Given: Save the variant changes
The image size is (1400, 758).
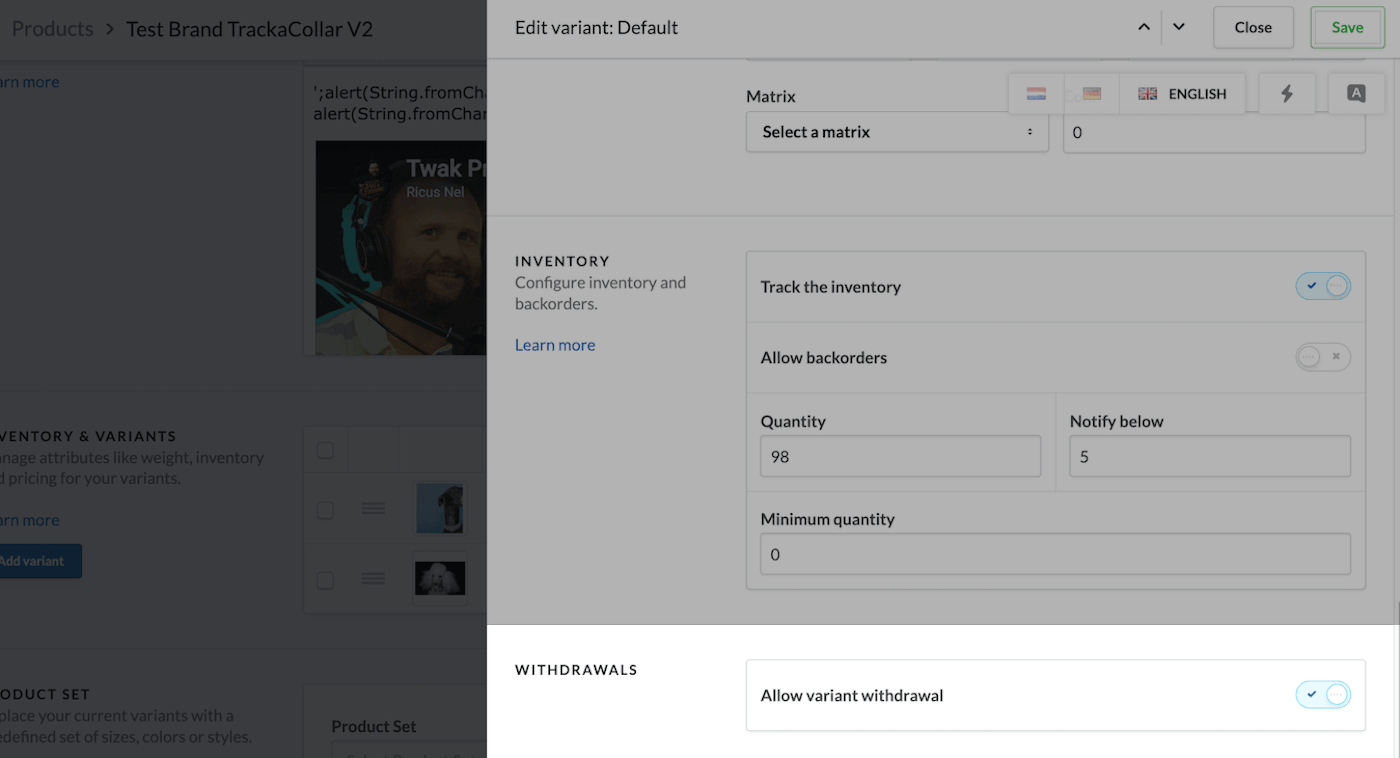Looking at the screenshot, I should pyautogui.click(x=1347, y=28).
